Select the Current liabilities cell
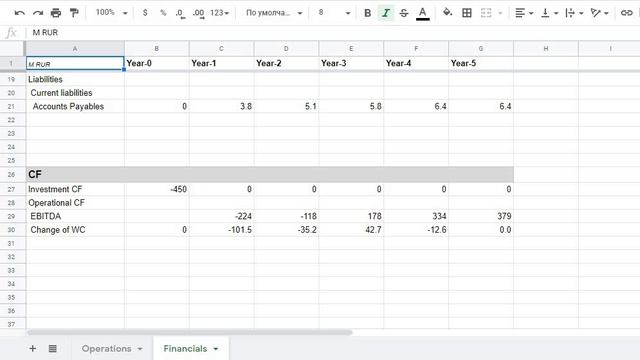This screenshot has width=640, height=360. (75, 93)
